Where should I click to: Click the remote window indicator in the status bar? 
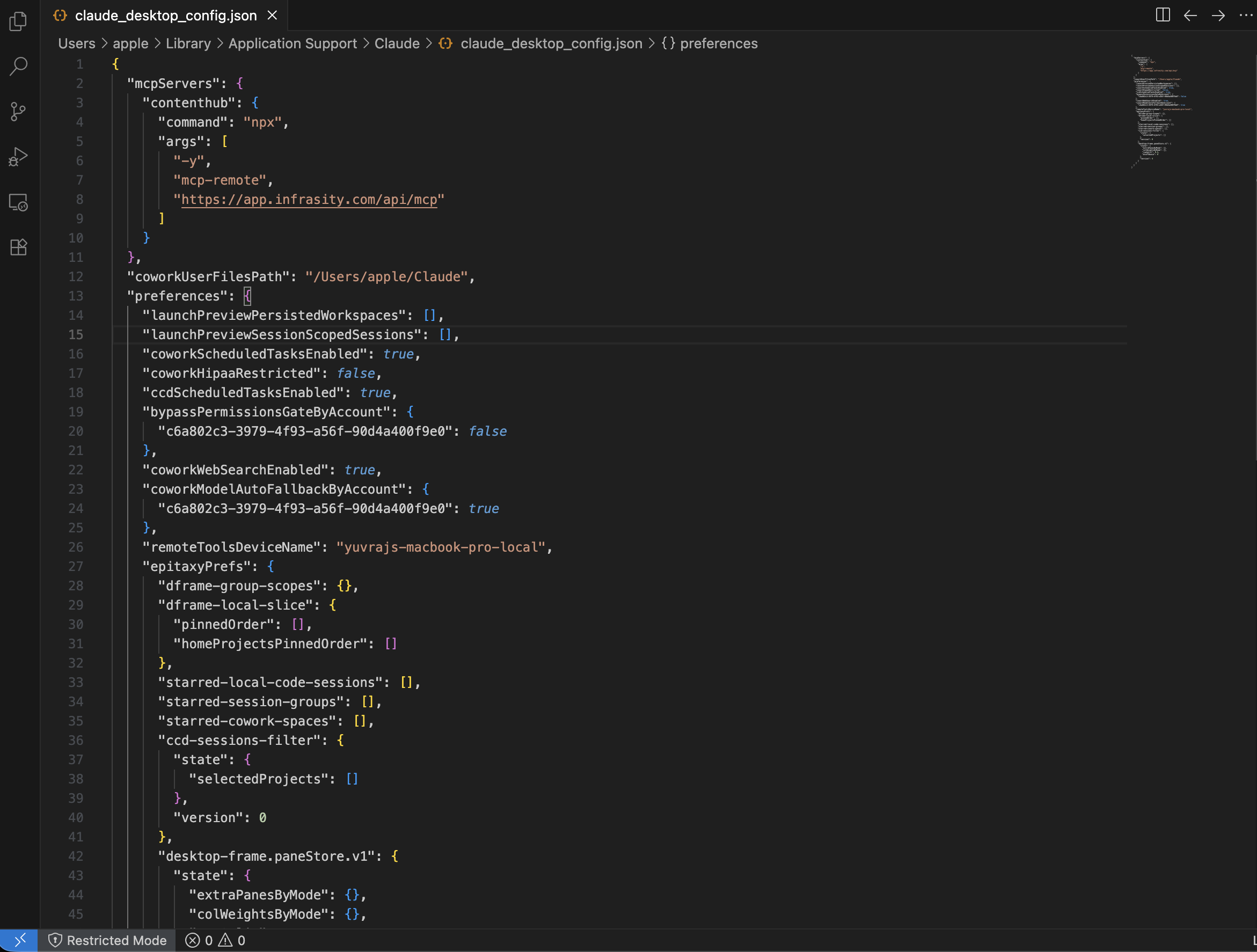point(19,941)
